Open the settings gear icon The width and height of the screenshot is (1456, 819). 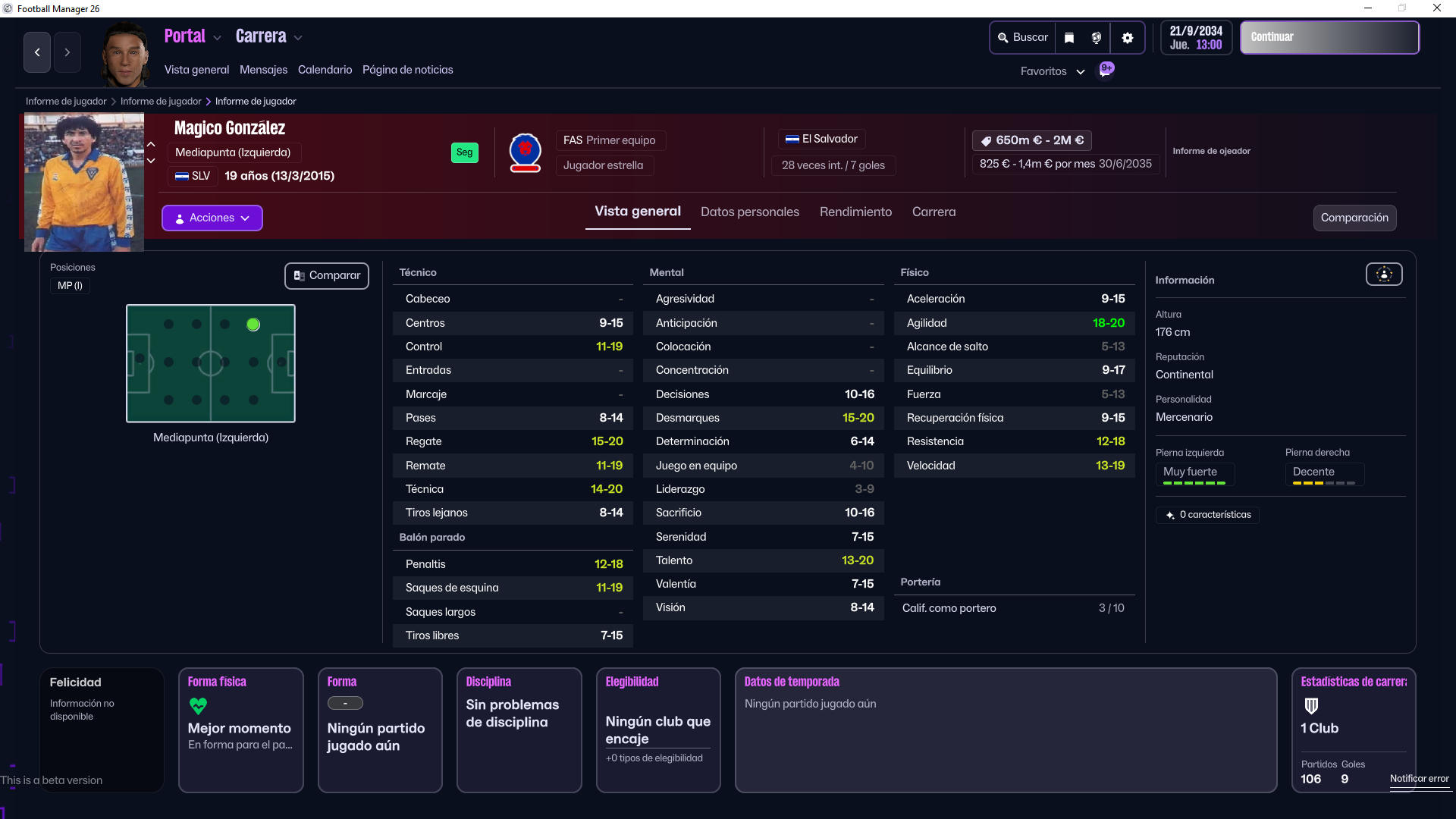tap(1128, 38)
